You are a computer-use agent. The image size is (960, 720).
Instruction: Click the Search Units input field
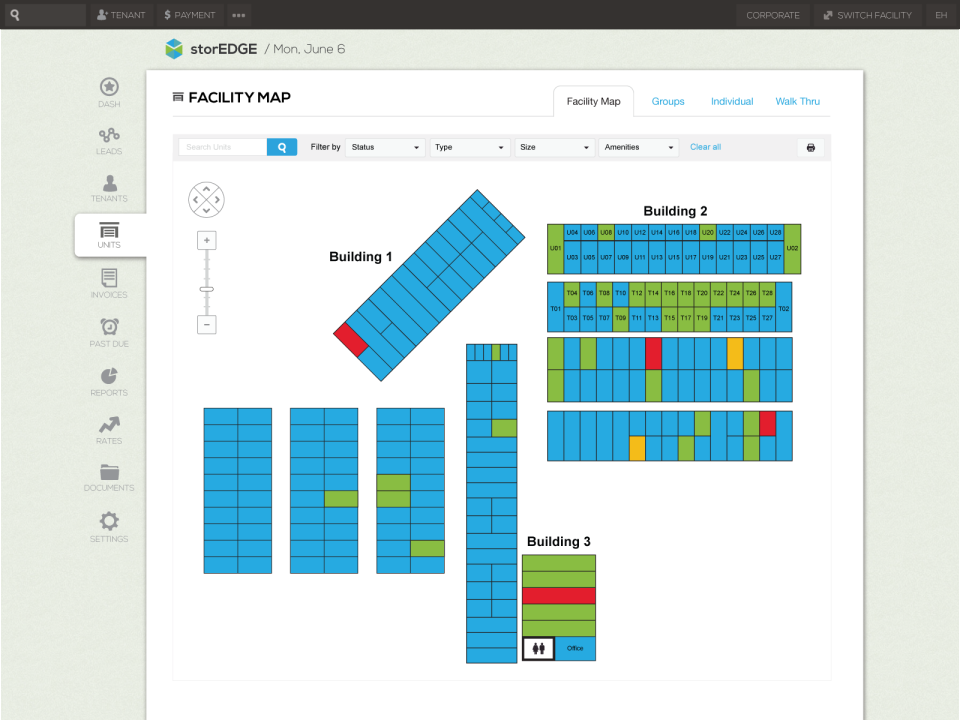click(223, 147)
